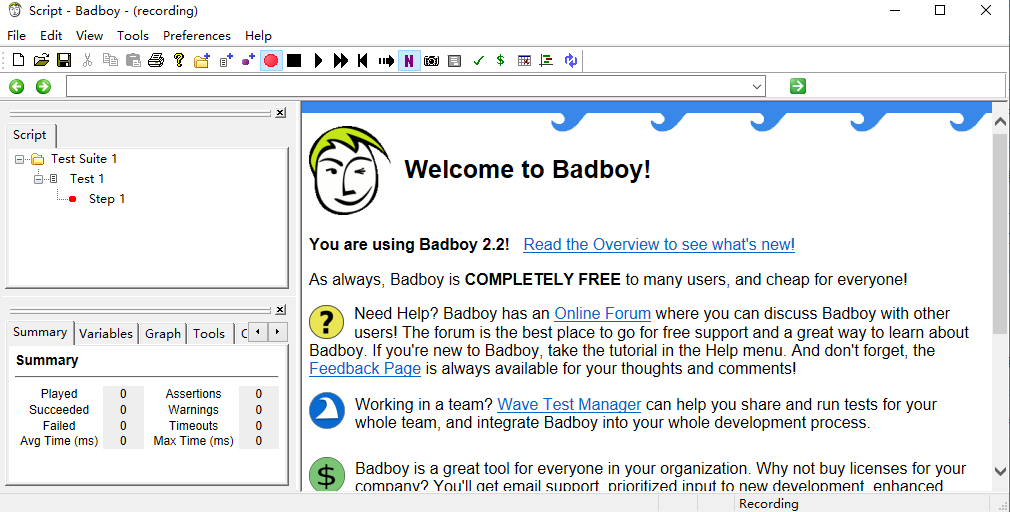Open help with the yellow question mark toolbar icon
Image resolution: width=1010 pixels, height=512 pixels.
179,61
